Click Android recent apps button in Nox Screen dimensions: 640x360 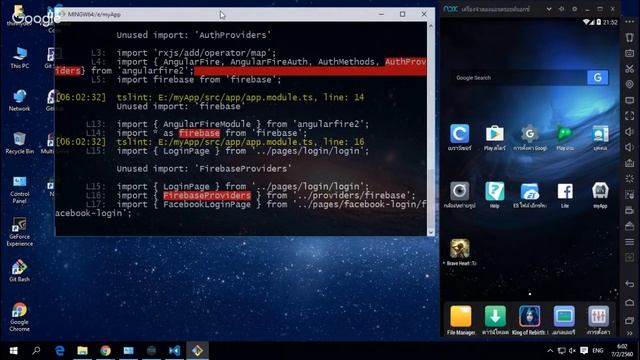click(x=629, y=321)
